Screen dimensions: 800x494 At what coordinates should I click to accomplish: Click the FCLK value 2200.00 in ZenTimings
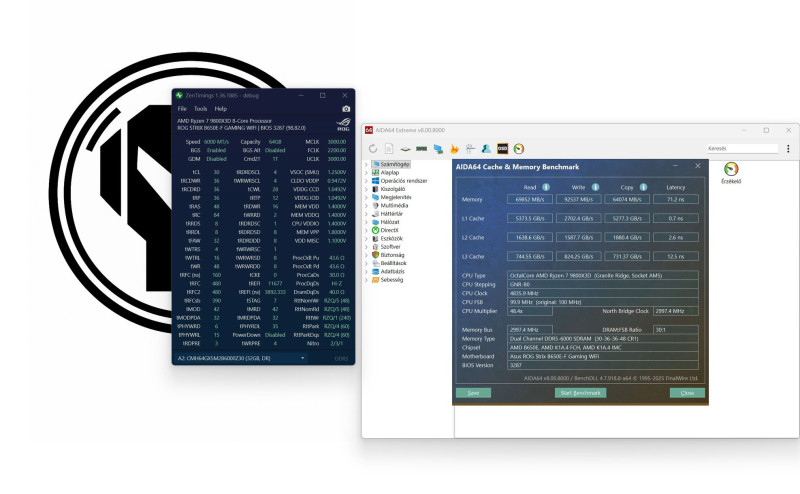[337, 151]
